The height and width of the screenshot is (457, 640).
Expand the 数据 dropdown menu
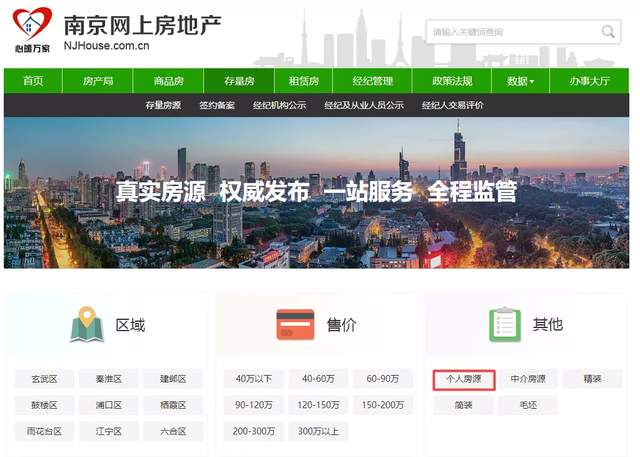click(x=520, y=81)
